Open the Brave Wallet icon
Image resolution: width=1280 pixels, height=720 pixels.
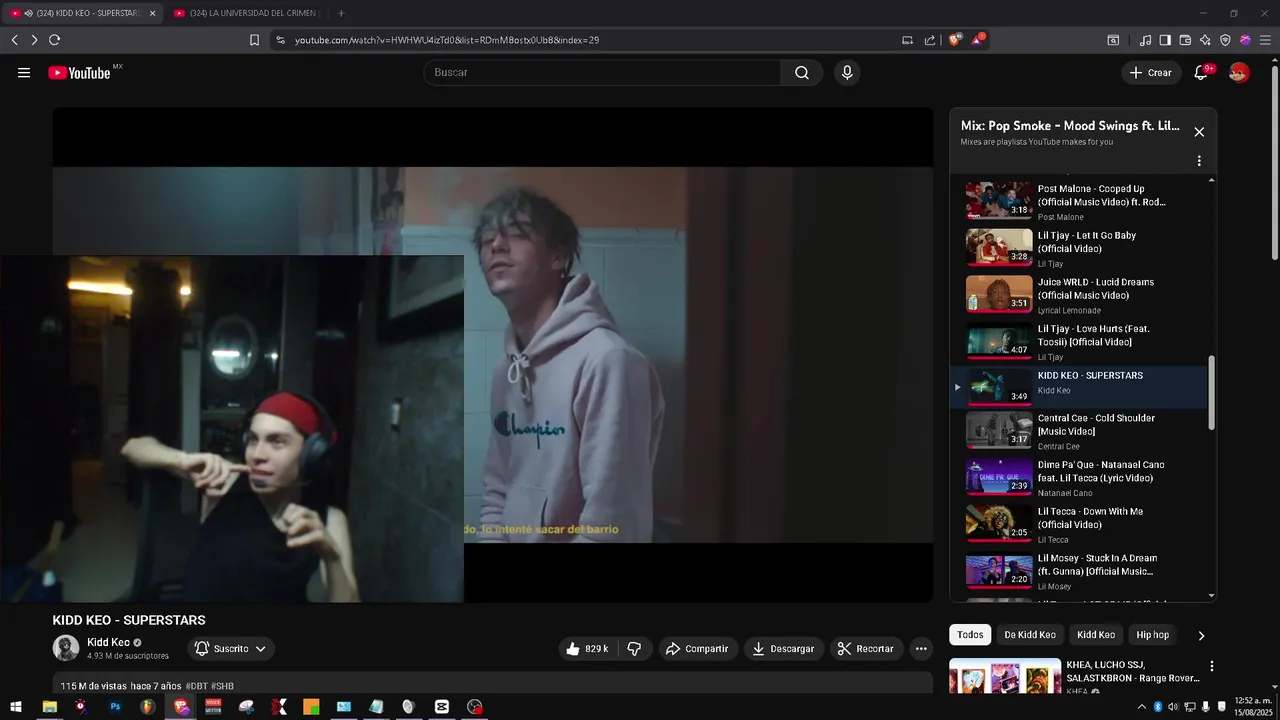(x=1185, y=40)
